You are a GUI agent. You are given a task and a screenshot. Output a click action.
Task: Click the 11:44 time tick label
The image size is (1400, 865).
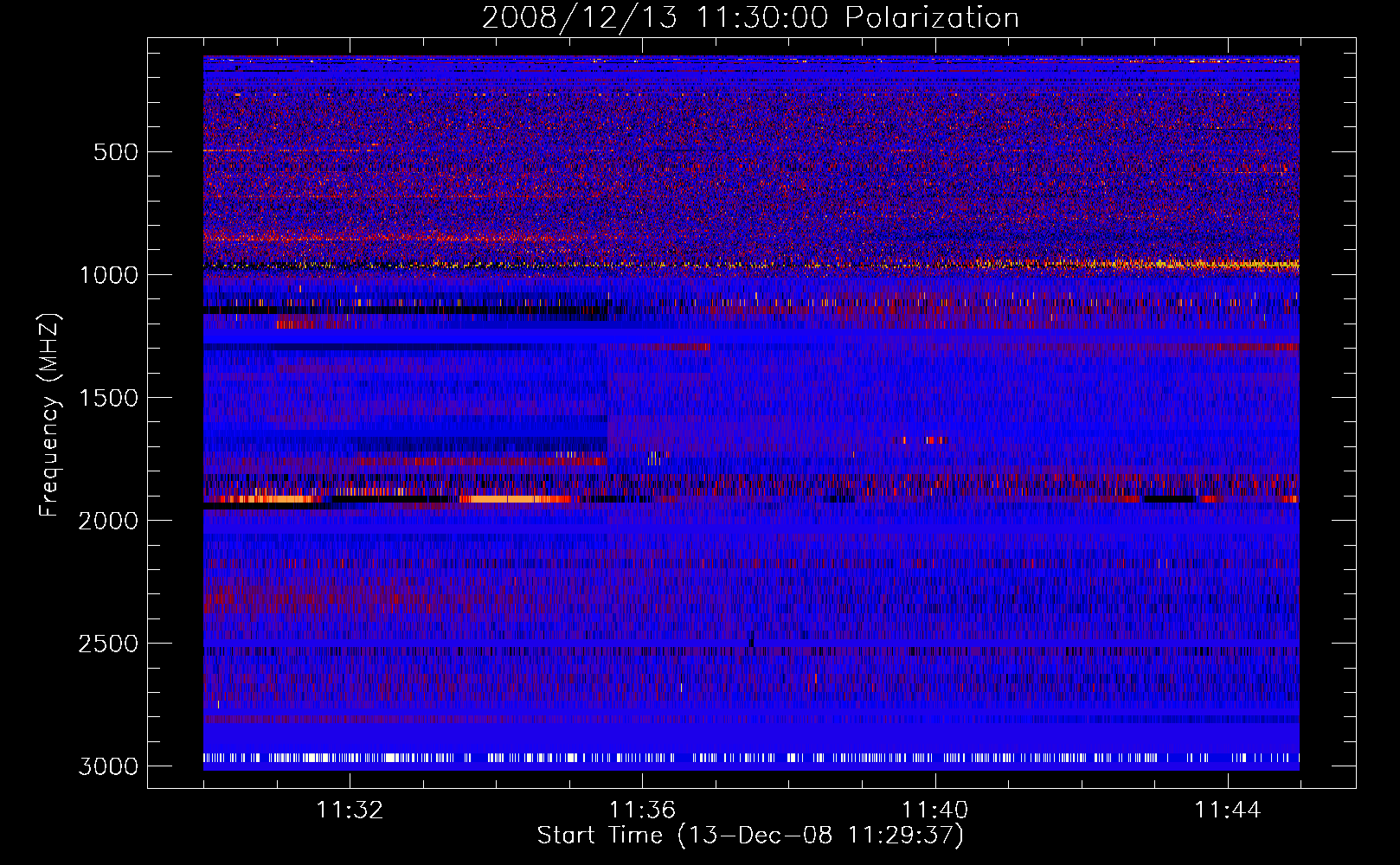[x=1228, y=811]
